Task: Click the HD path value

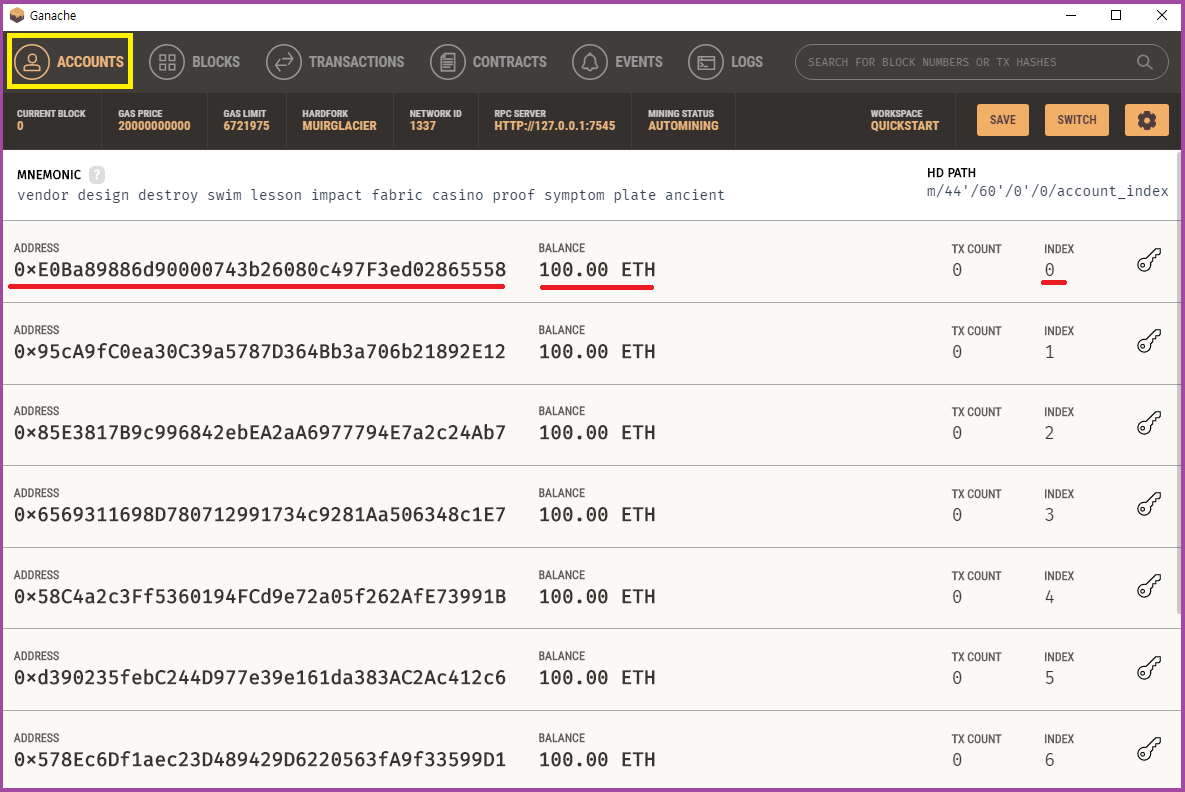Action: pyautogui.click(x=1047, y=191)
